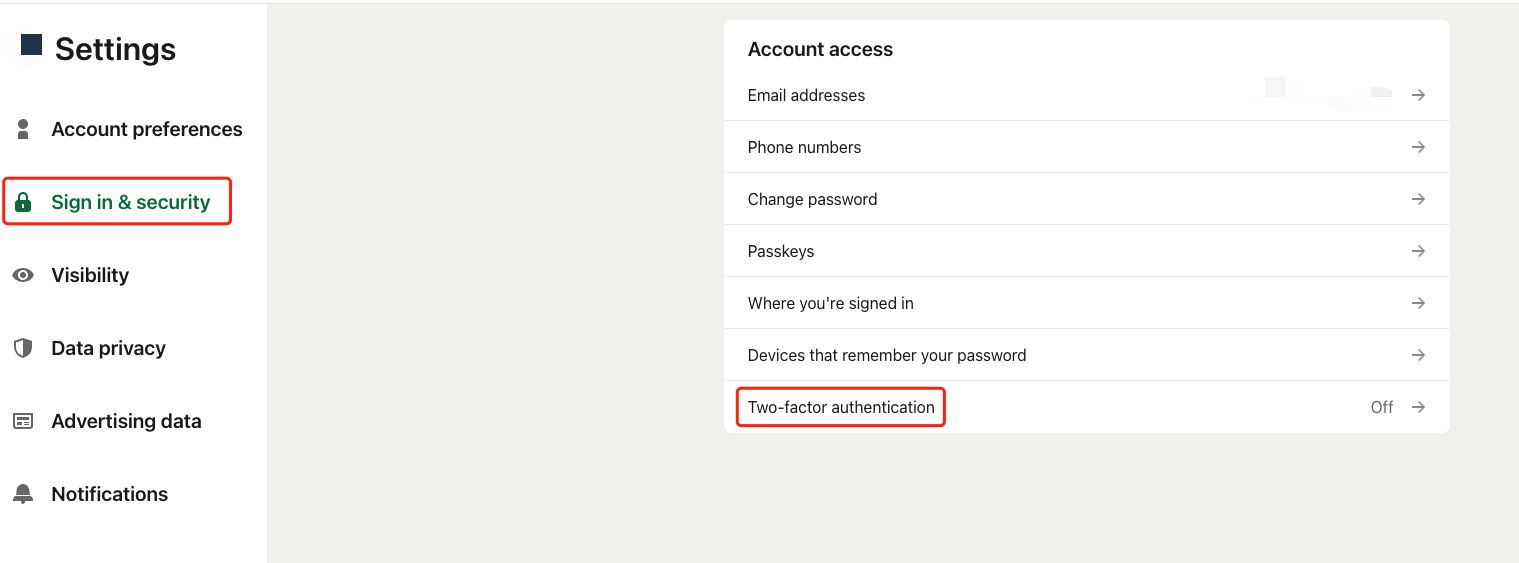Expand Phone numbers using its arrow
This screenshot has width=1519, height=563.
pyautogui.click(x=1418, y=147)
